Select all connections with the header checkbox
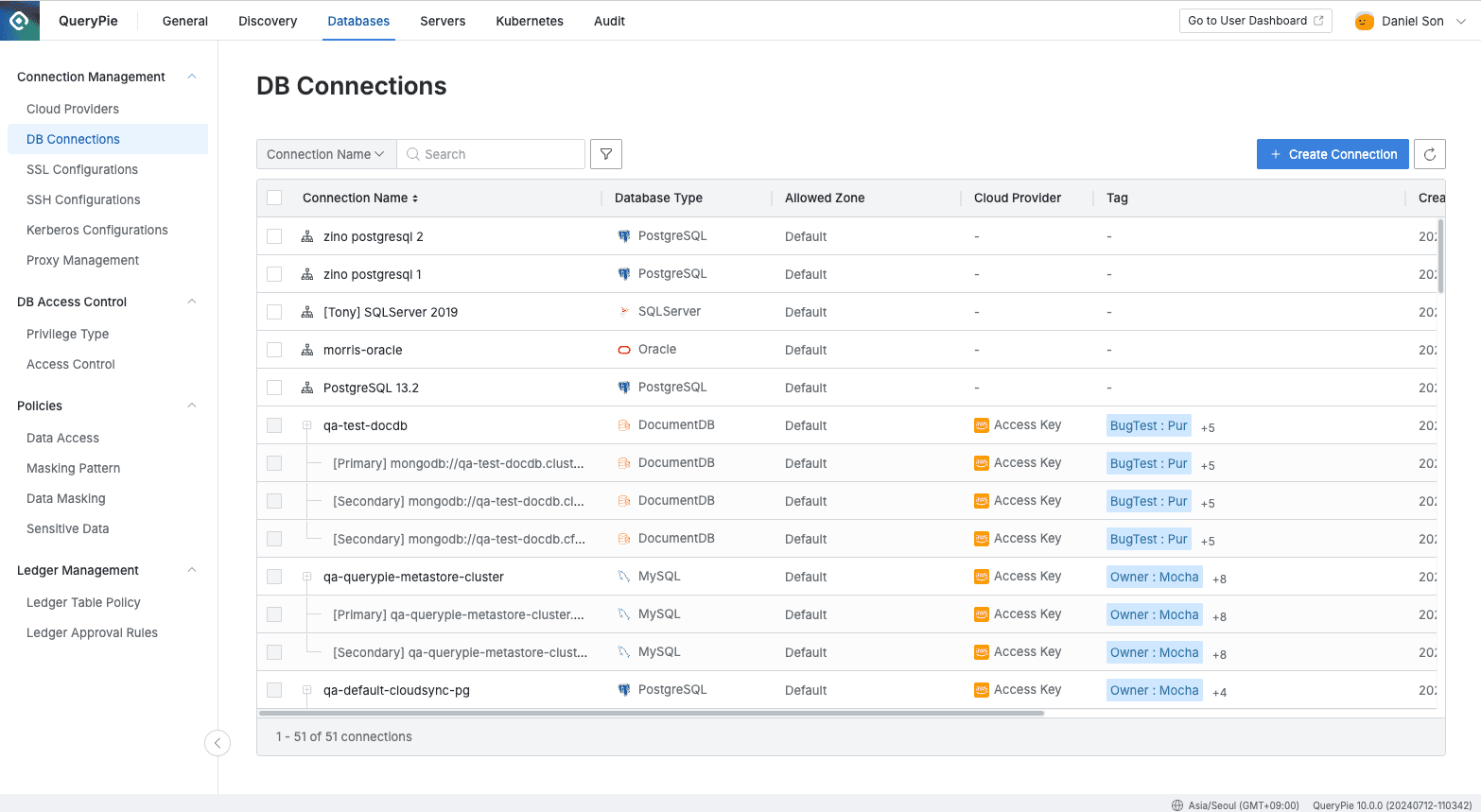Image resolution: width=1481 pixels, height=812 pixels. pos(274,197)
